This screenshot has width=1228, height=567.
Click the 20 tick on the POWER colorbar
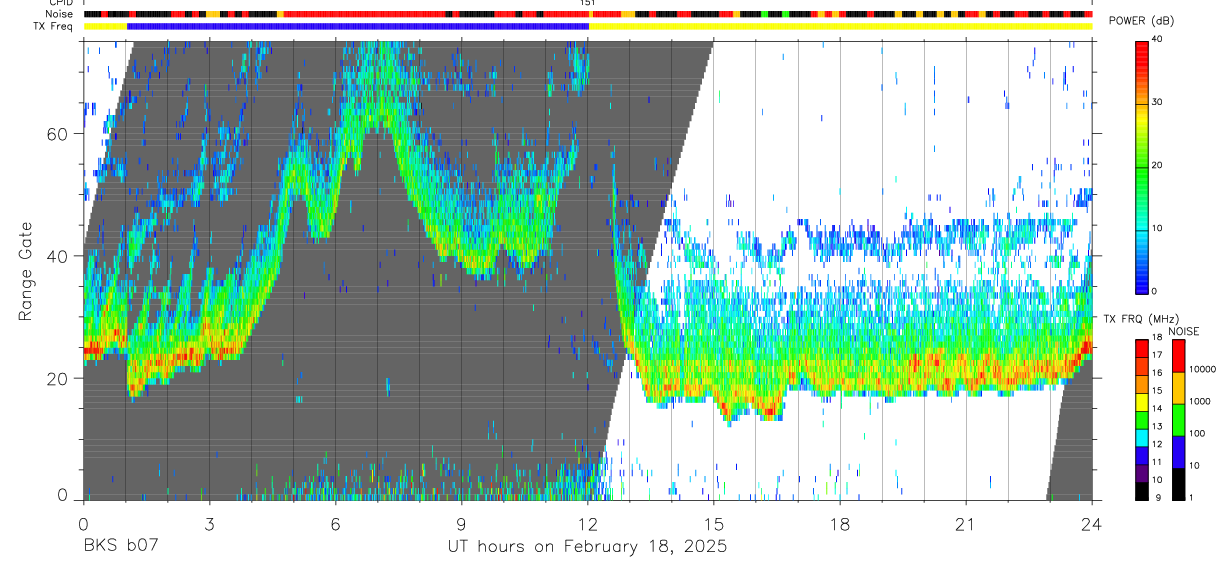click(1157, 166)
